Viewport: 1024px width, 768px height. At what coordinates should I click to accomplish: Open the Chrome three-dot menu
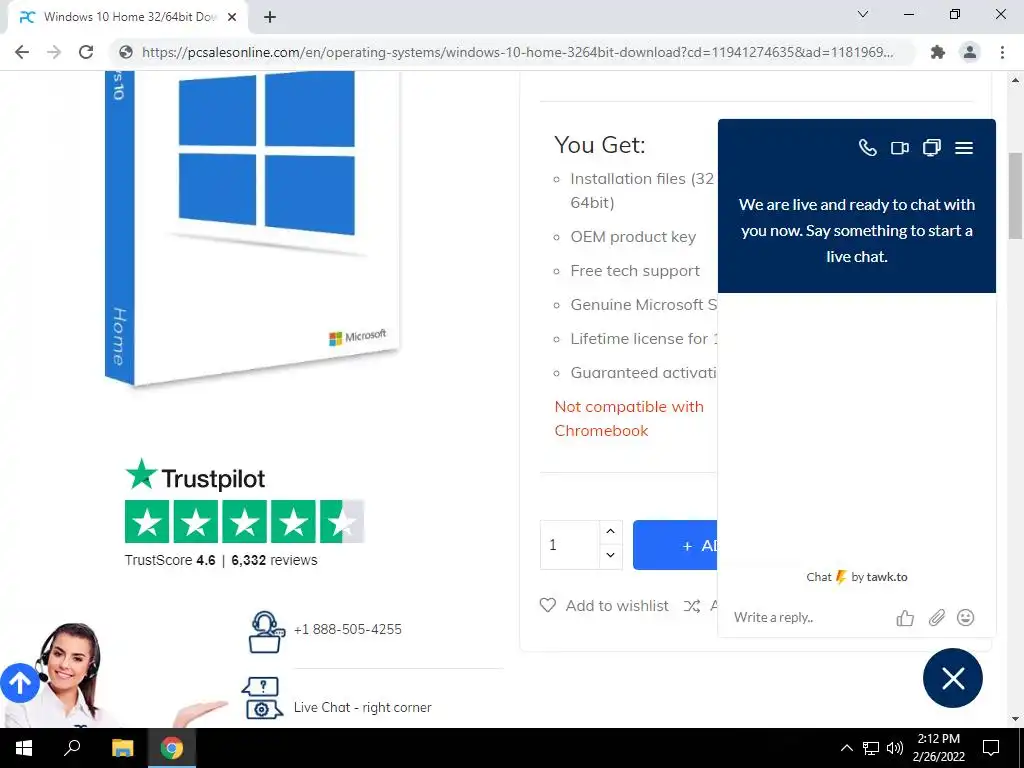(x=1002, y=52)
